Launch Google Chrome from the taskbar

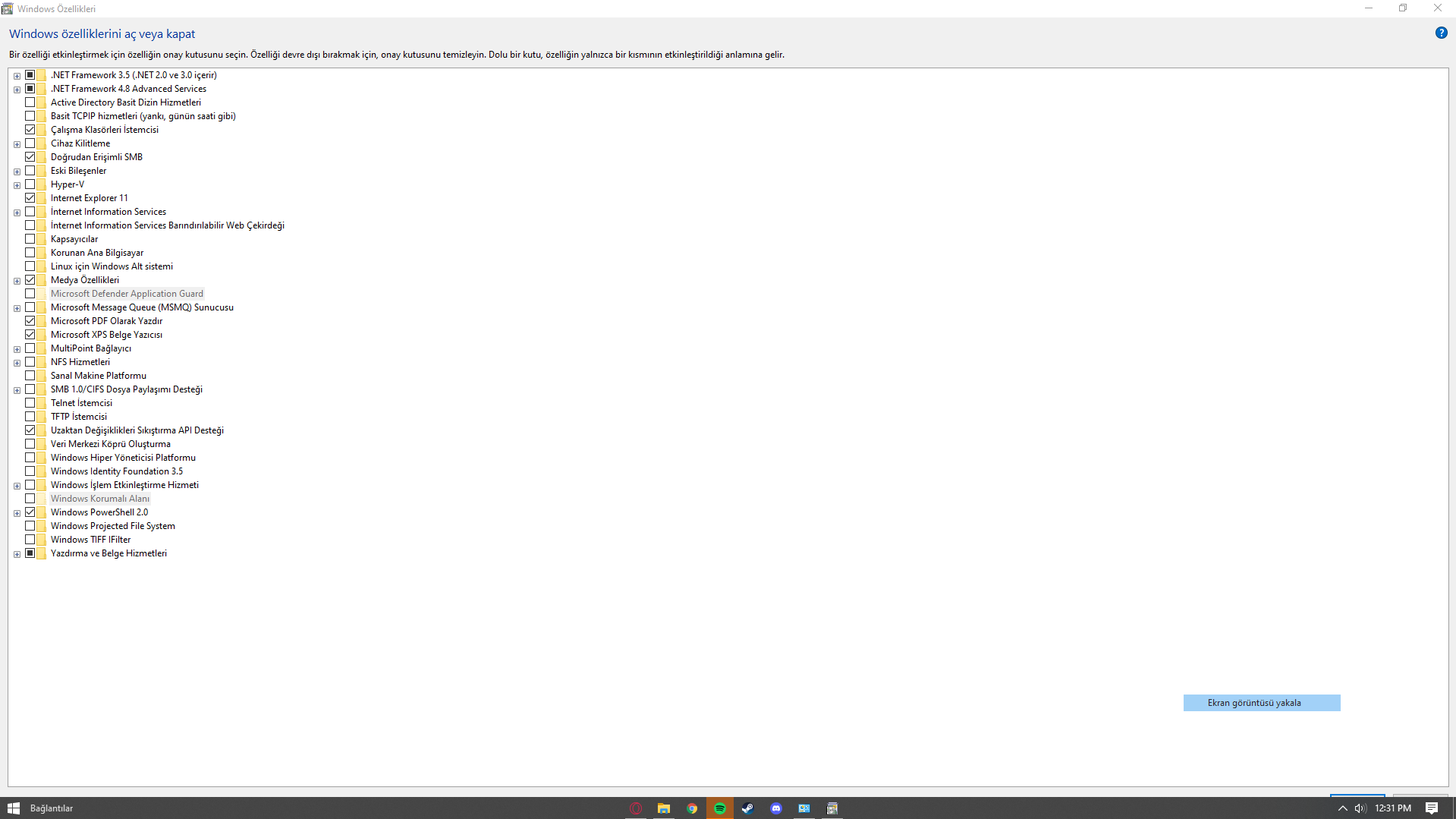pos(692,808)
